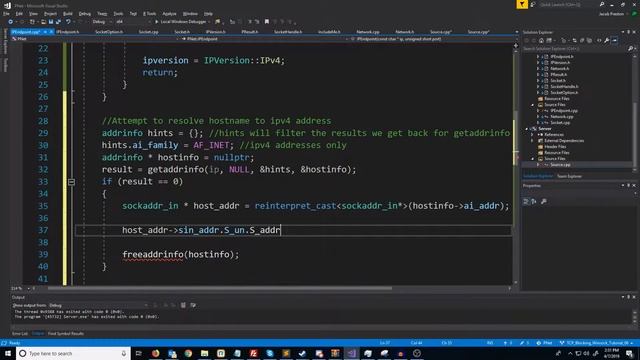
Task: Click the editor horizontal scrollbar
Action: pos(220,288)
